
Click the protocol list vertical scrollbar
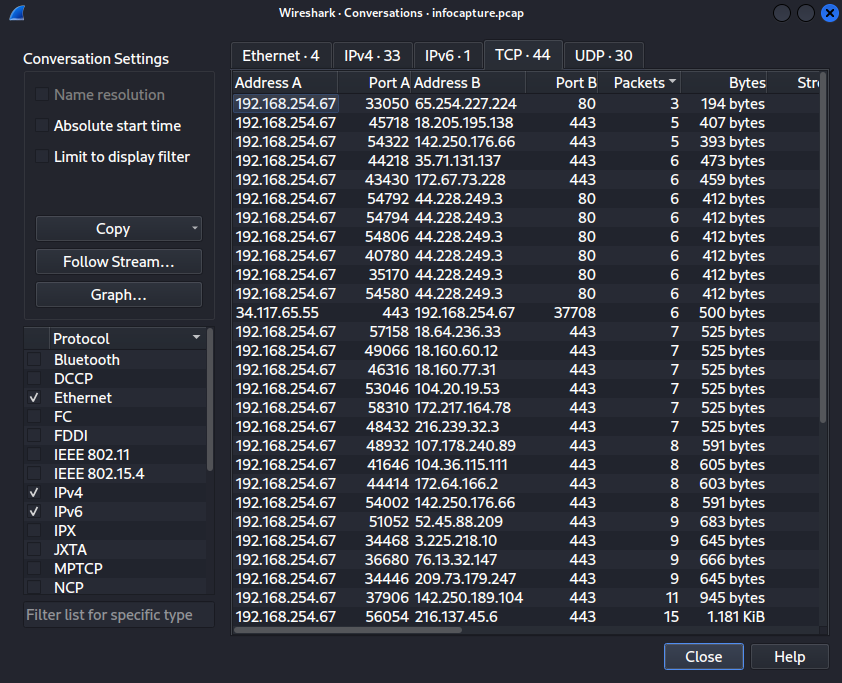coord(210,399)
